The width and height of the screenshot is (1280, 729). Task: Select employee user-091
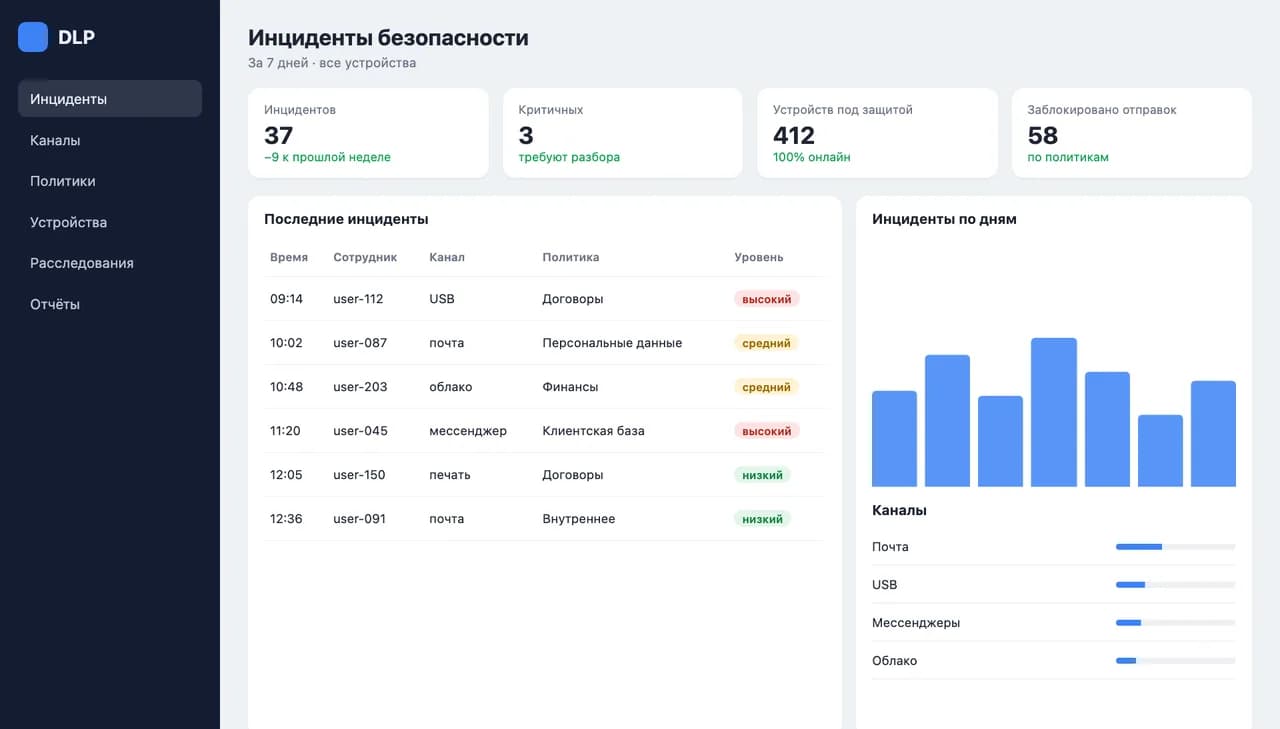pyautogui.click(x=359, y=519)
